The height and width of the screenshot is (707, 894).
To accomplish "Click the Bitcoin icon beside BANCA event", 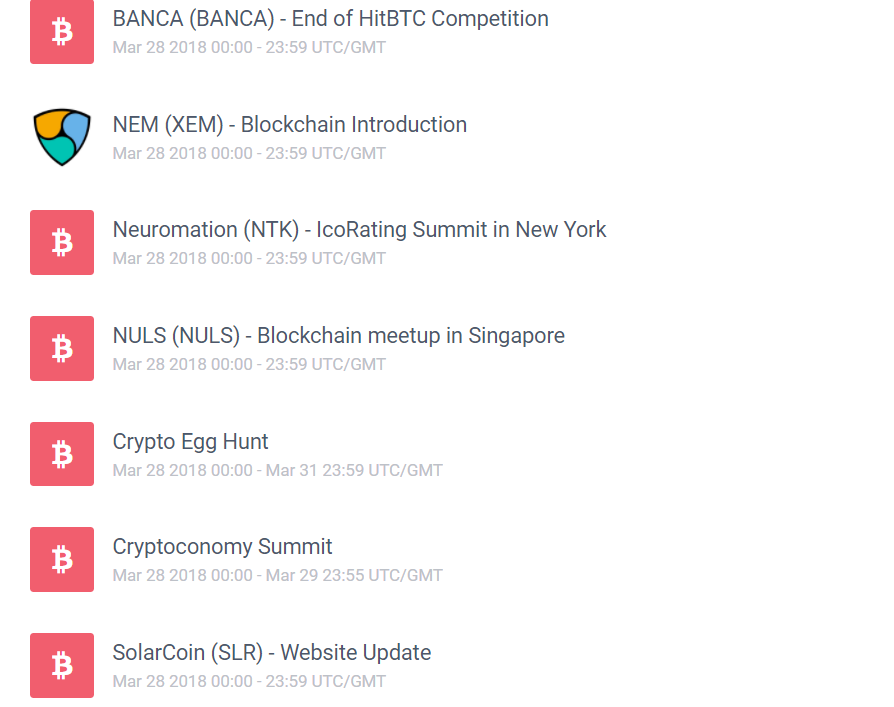I will tap(62, 32).
